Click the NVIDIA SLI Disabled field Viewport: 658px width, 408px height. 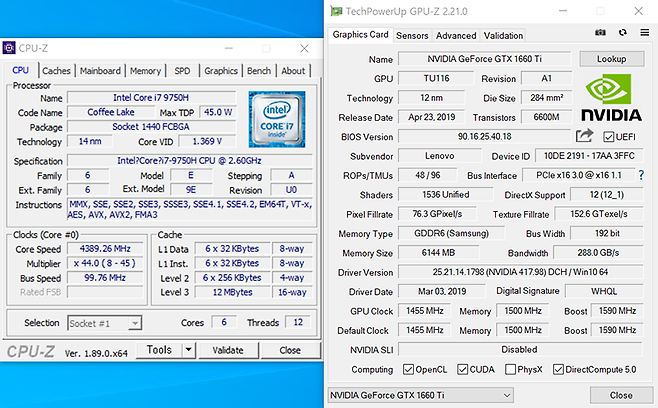coord(520,349)
